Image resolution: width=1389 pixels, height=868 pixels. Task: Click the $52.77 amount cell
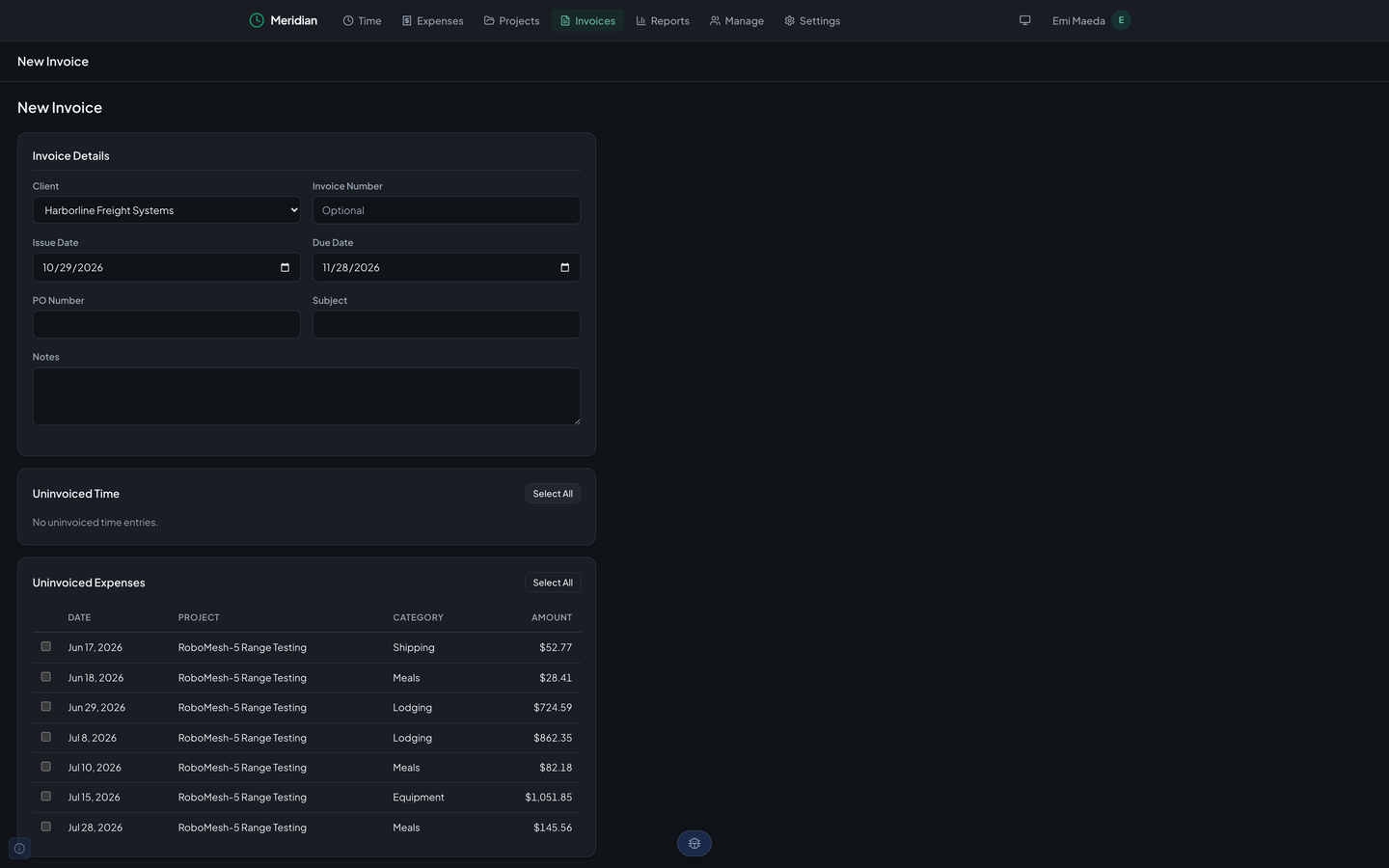(556, 648)
